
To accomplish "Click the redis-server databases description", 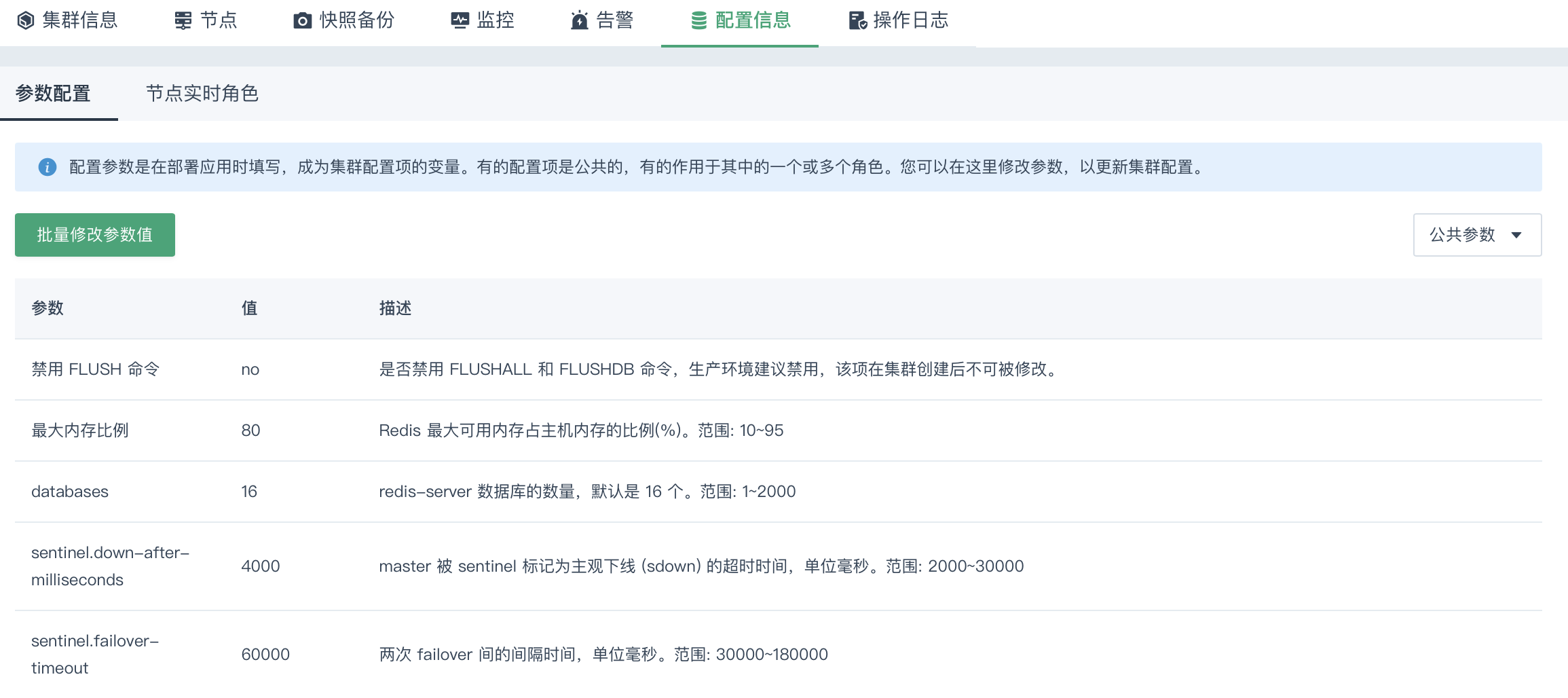I will 587,492.
